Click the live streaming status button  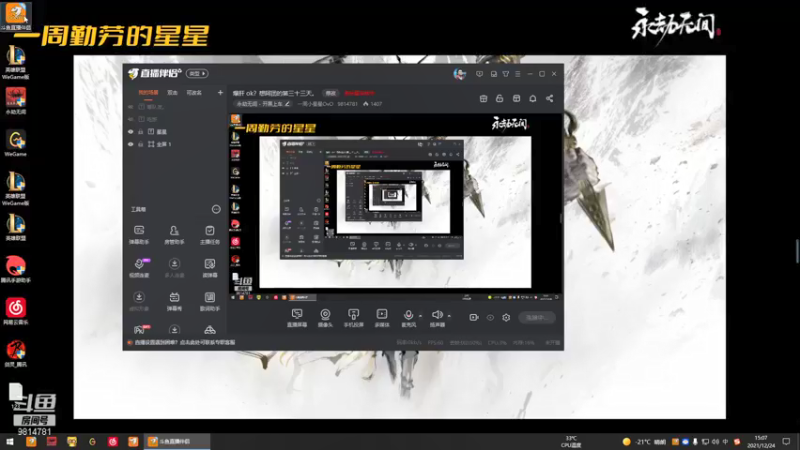[537, 317]
